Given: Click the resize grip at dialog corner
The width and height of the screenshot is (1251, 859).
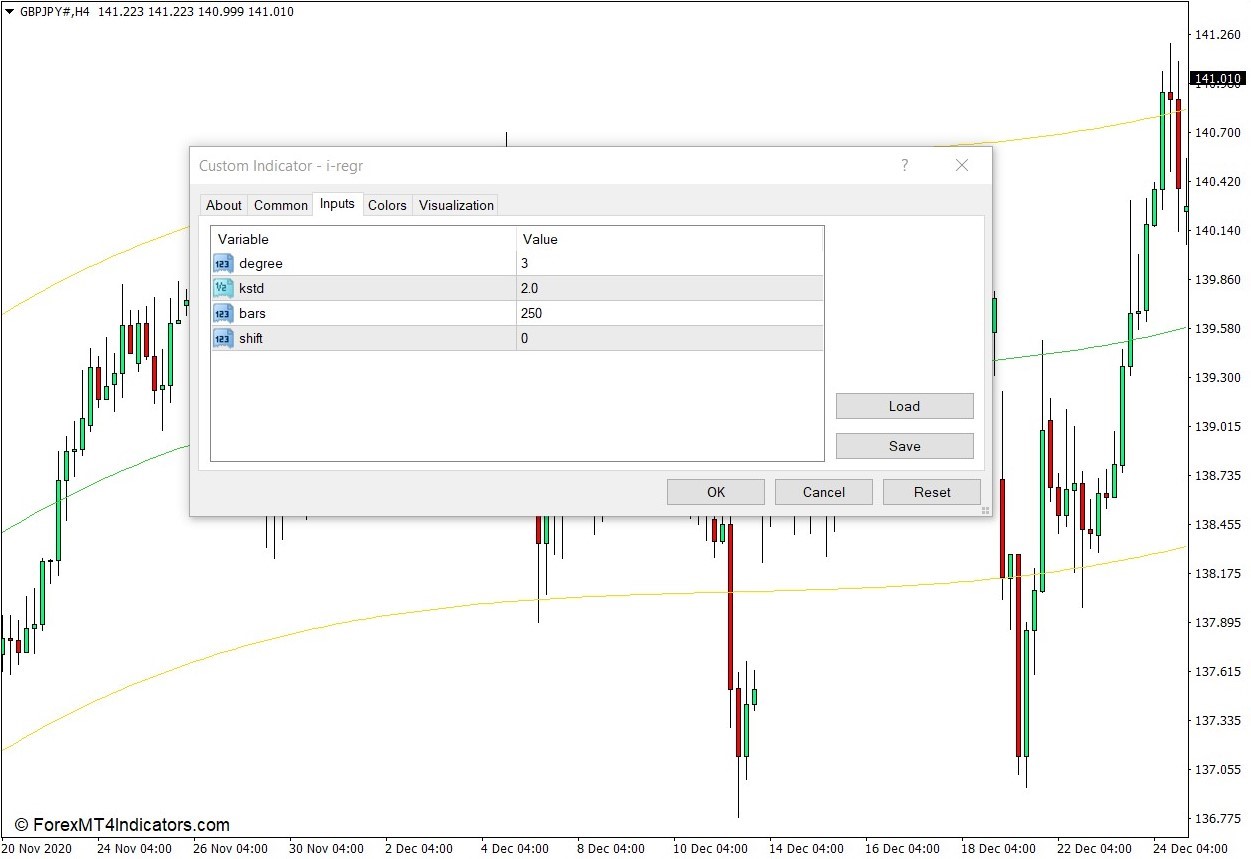Looking at the screenshot, I should [x=985, y=510].
